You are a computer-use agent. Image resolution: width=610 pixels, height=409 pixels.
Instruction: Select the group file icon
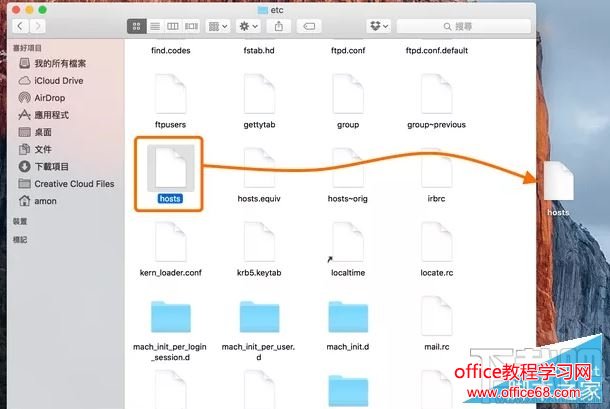pyautogui.click(x=348, y=94)
